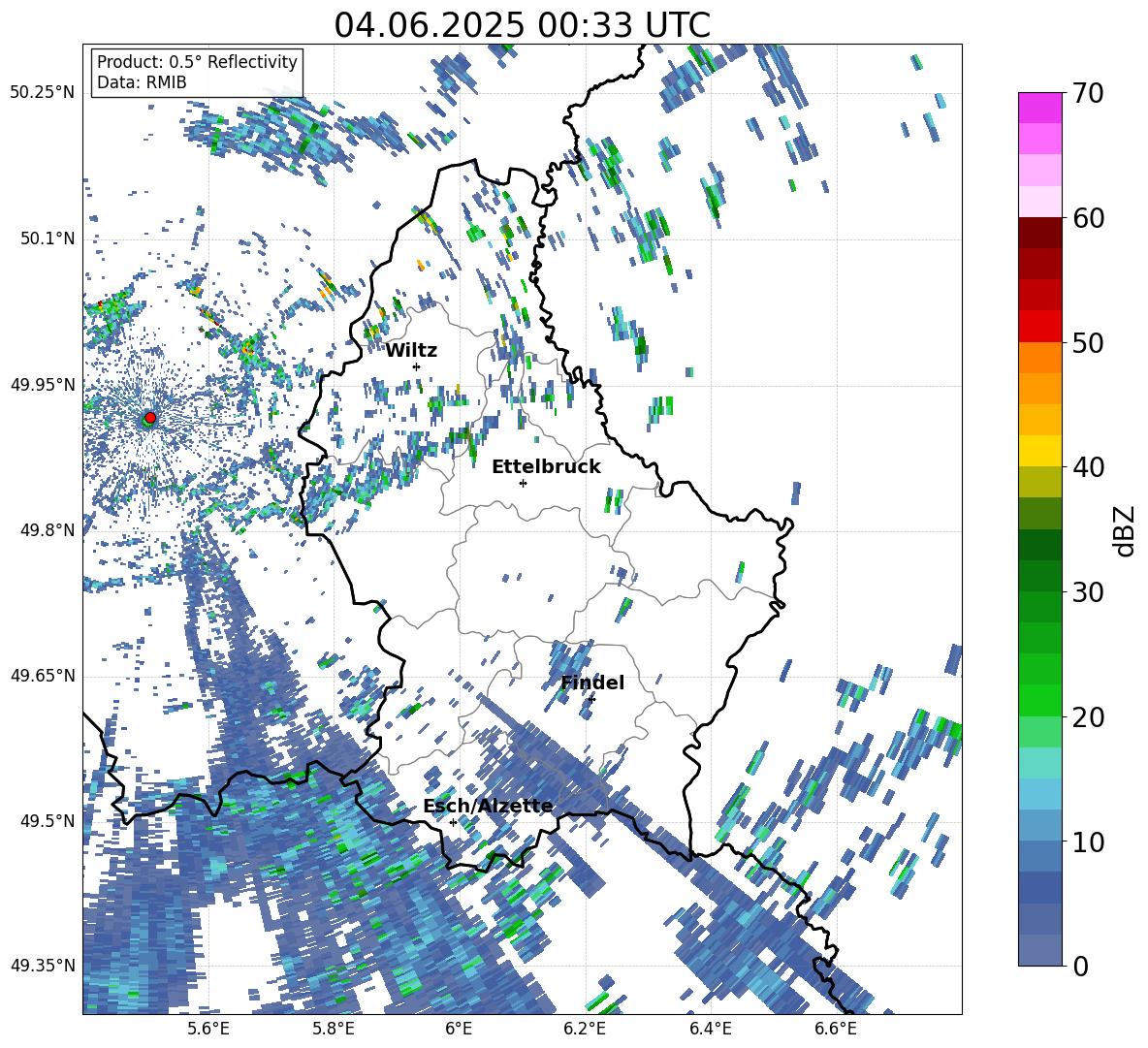This screenshot has width=1148, height=1048.
Task: Click the Findel cross marker
Action: (591, 699)
